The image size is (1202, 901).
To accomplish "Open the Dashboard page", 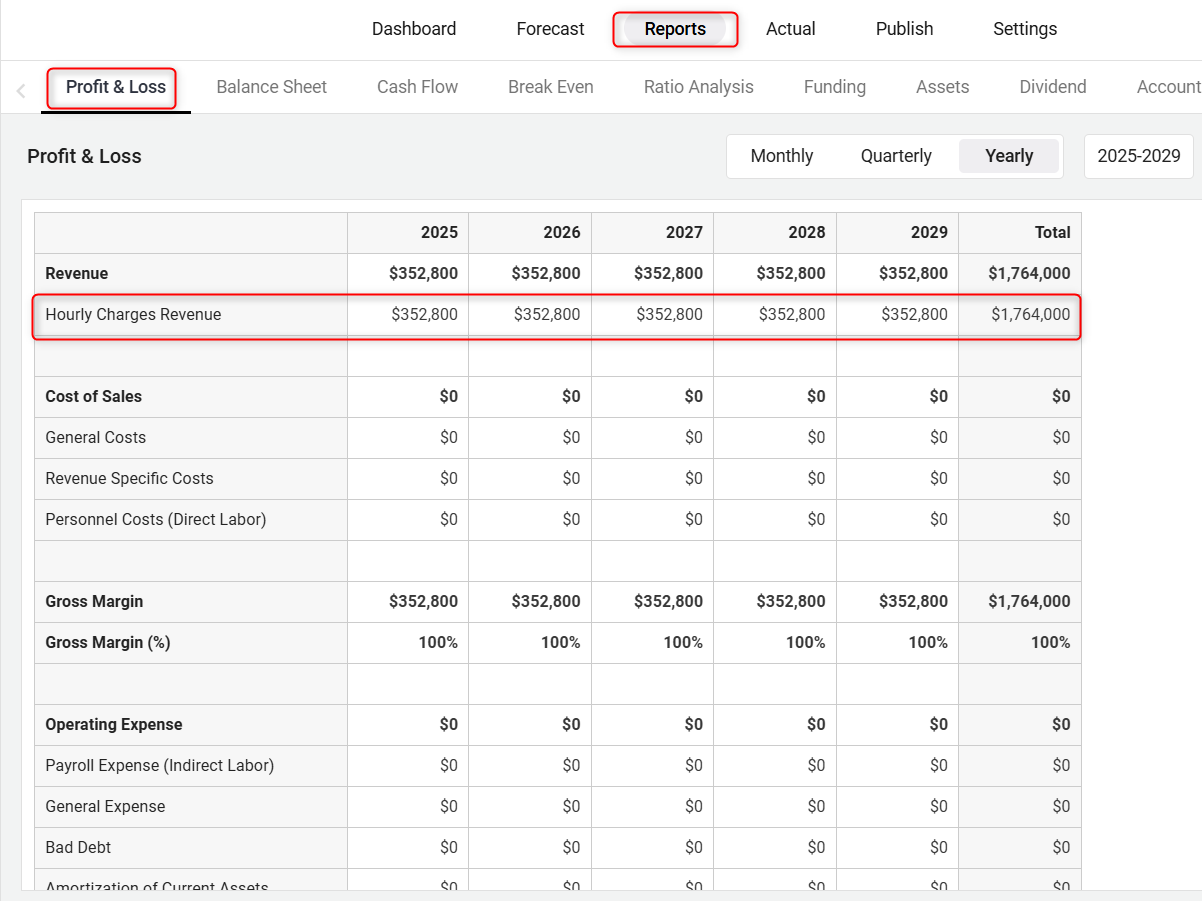I will [x=414, y=29].
